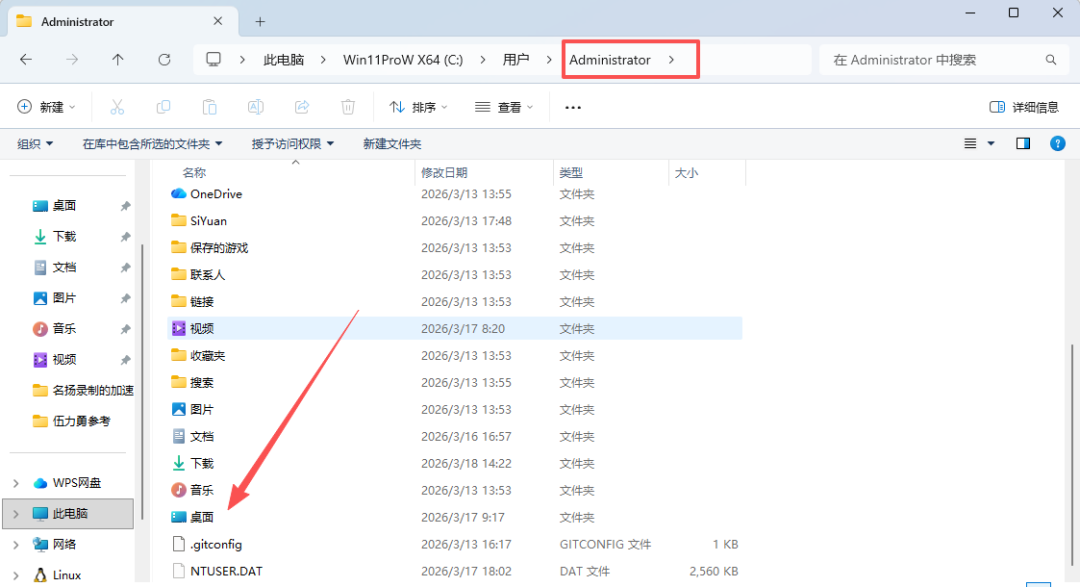Click the paste clipboard icon
This screenshot has width=1080, height=587.
tap(209, 107)
